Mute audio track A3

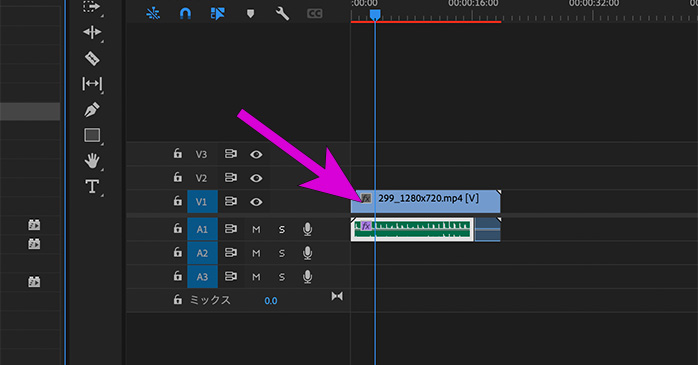tap(256, 277)
